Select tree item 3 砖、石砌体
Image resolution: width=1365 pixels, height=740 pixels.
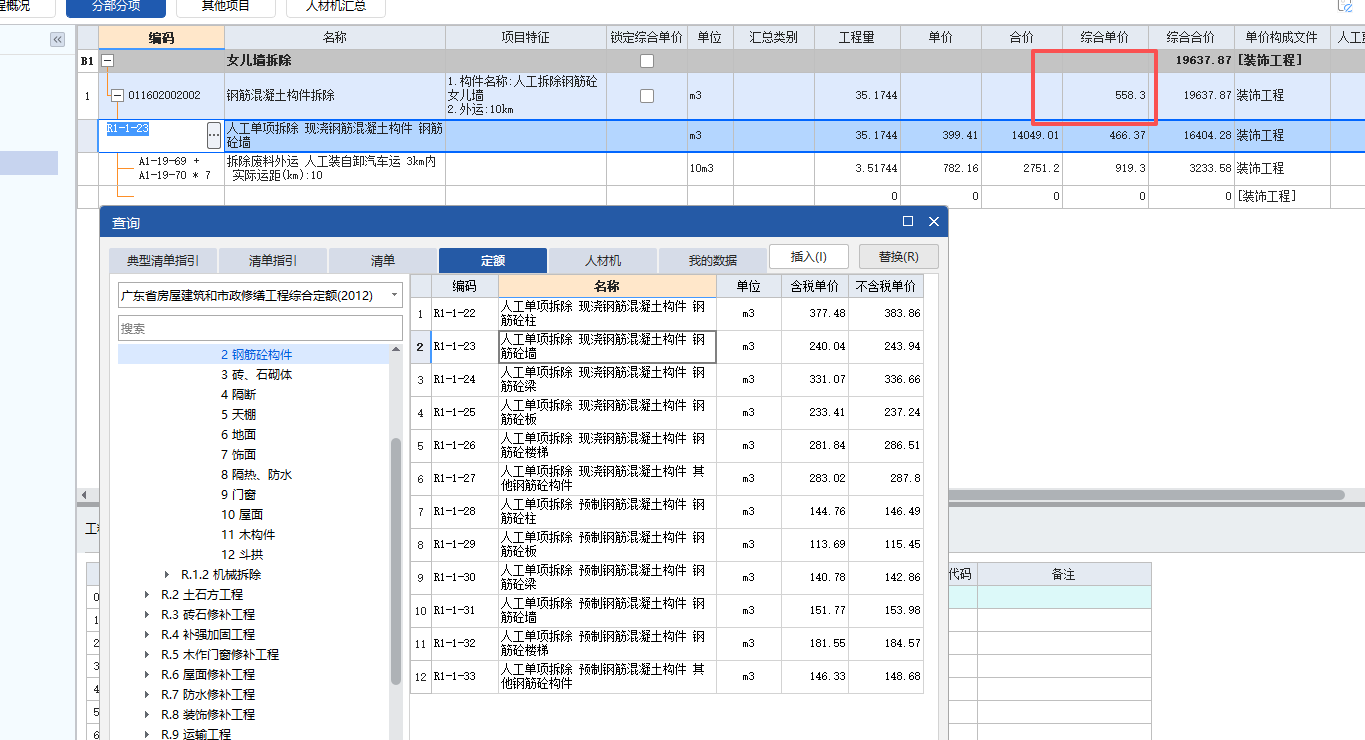coord(256,374)
